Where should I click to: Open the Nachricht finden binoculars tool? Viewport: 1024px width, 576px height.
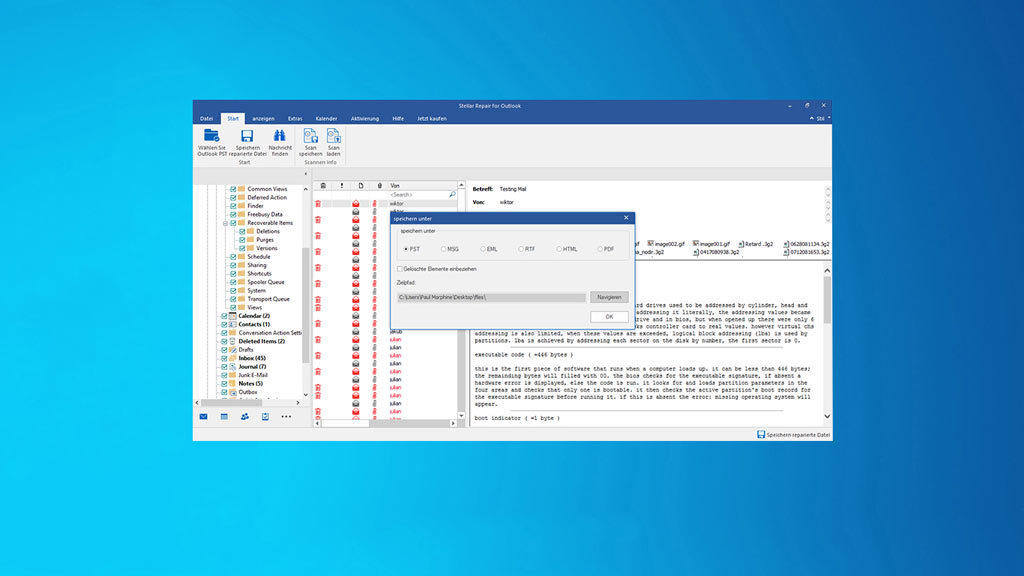pyautogui.click(x=280, y=136)
